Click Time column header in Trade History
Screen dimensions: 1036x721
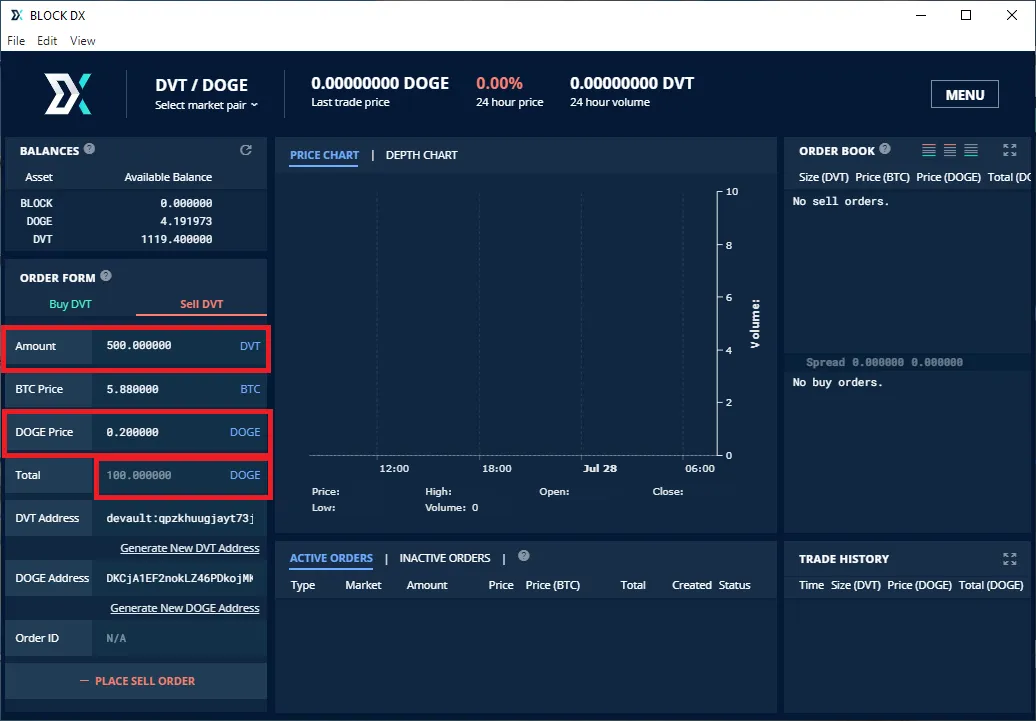pyautogui.click(x=811, y=586)
